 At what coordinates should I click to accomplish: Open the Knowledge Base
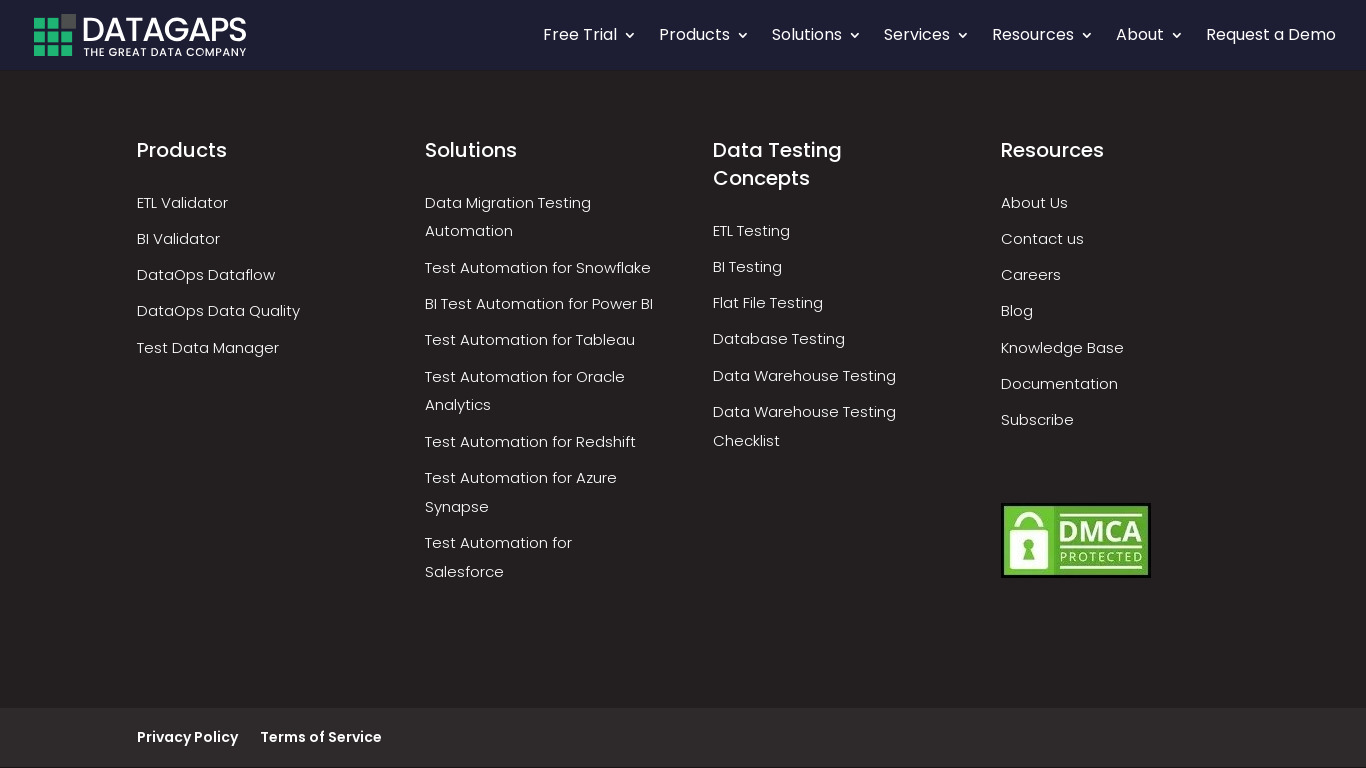[x=1062, y=348]
